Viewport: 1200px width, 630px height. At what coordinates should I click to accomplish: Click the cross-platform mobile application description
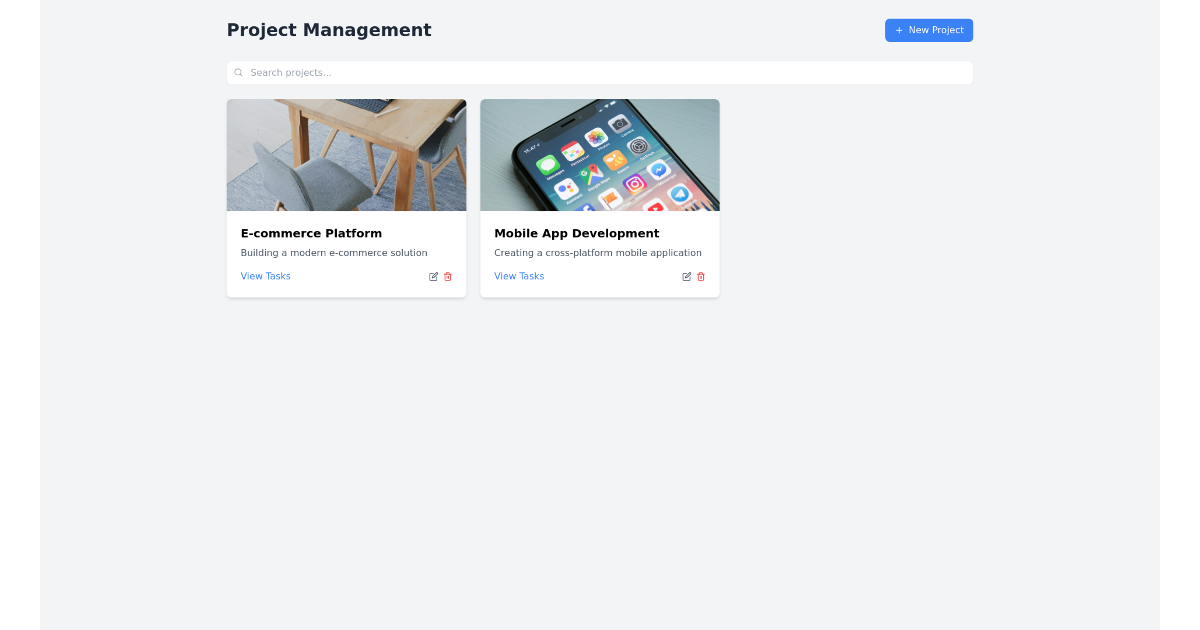click(x=597, y=252)
